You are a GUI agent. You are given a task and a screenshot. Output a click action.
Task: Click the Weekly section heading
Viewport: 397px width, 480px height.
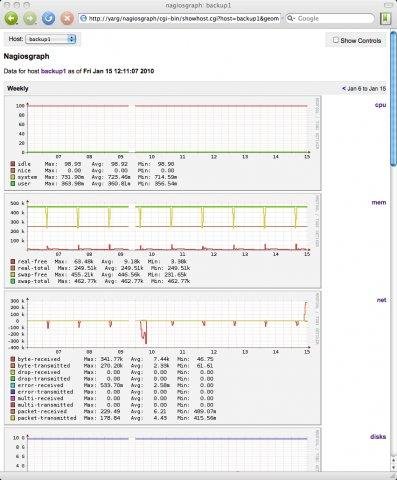click(18, 89)
